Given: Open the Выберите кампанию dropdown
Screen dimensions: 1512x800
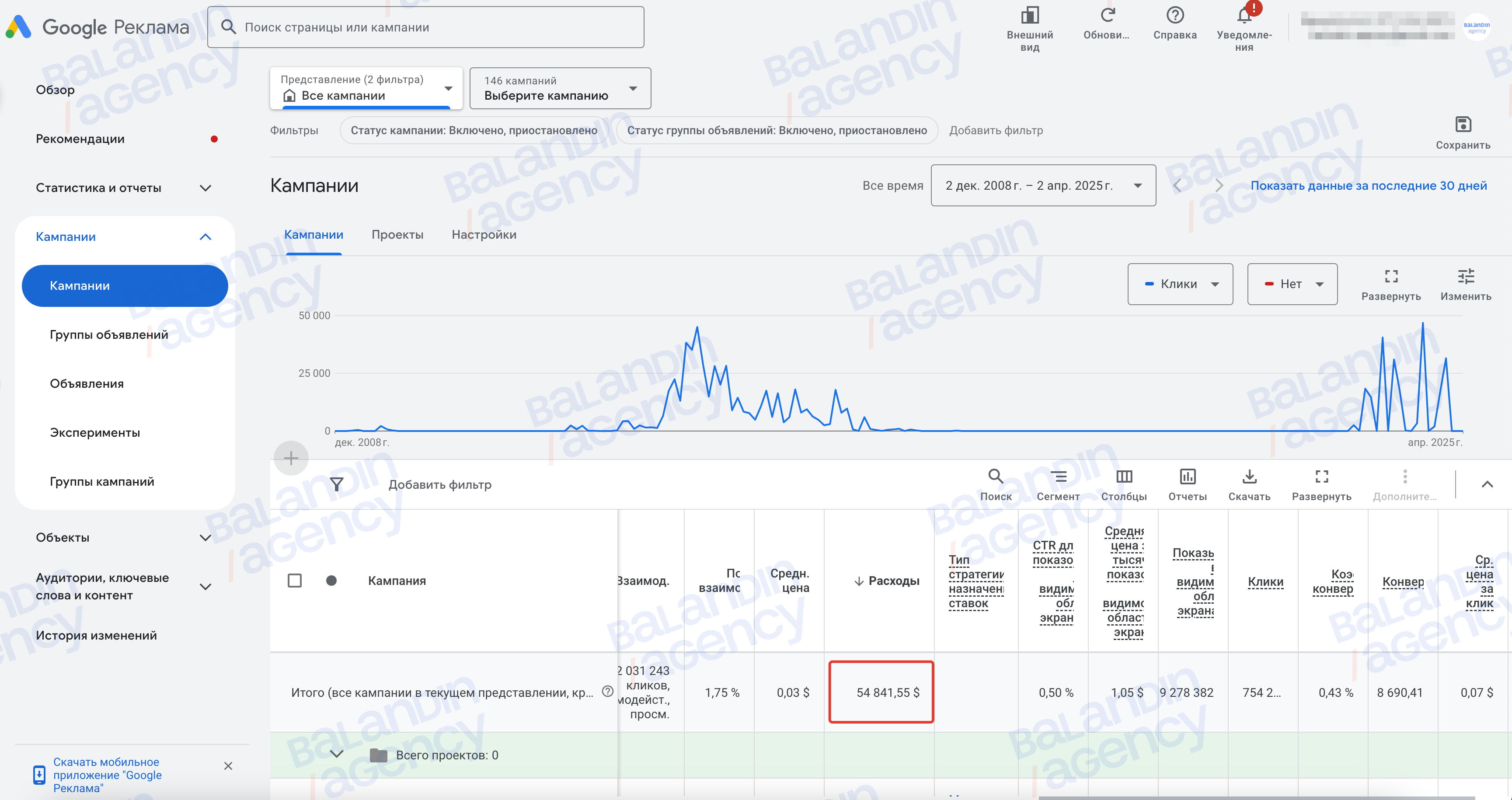Looking at the screenshot, I should (x=561, y=88).
